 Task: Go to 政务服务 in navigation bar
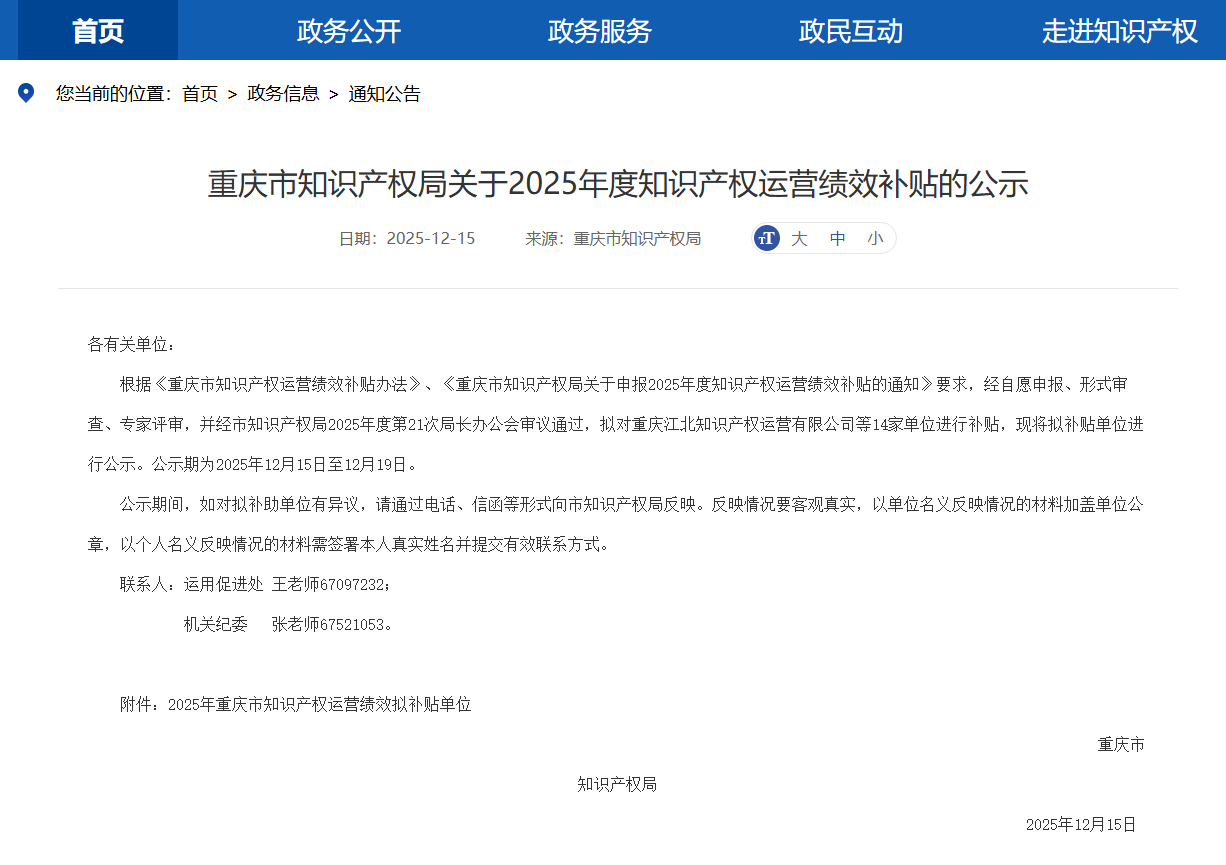(x=600, y=31)
